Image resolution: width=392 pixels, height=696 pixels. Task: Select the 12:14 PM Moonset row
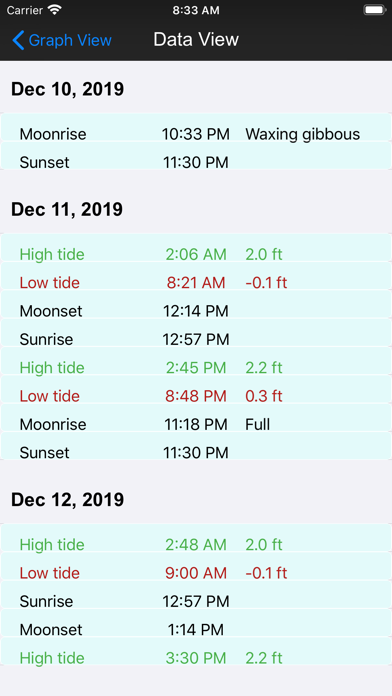tap(196, 304)
